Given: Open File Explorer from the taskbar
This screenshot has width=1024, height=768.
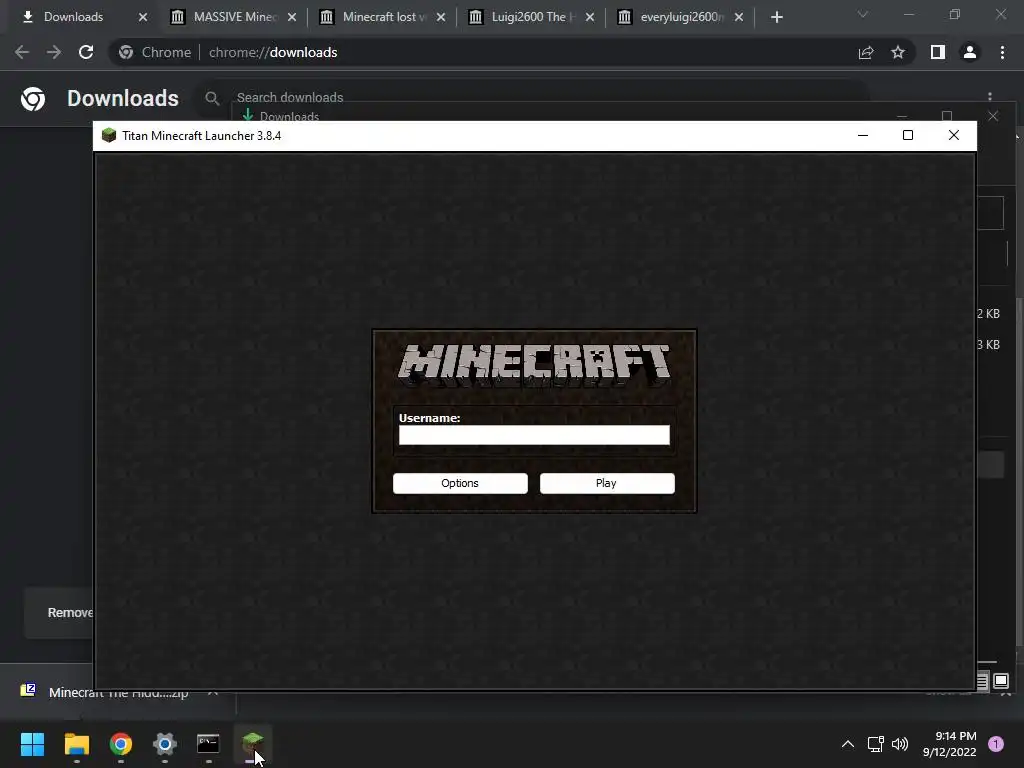Looking at the screenshot, I should (76, 744).
